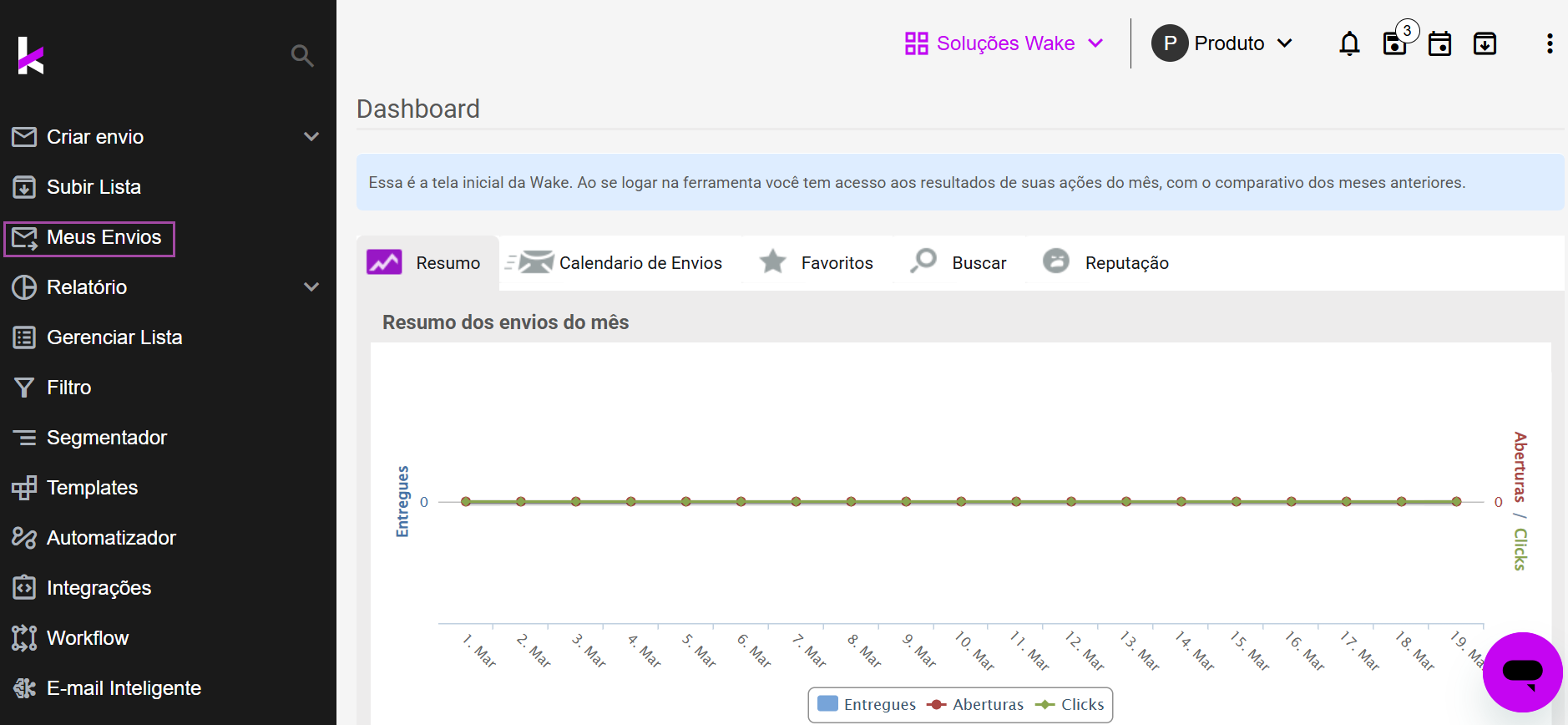Screen dimensions: 1568x725
Task: Toggle Aberturas series in chart legend
Action: click(975, 704)
